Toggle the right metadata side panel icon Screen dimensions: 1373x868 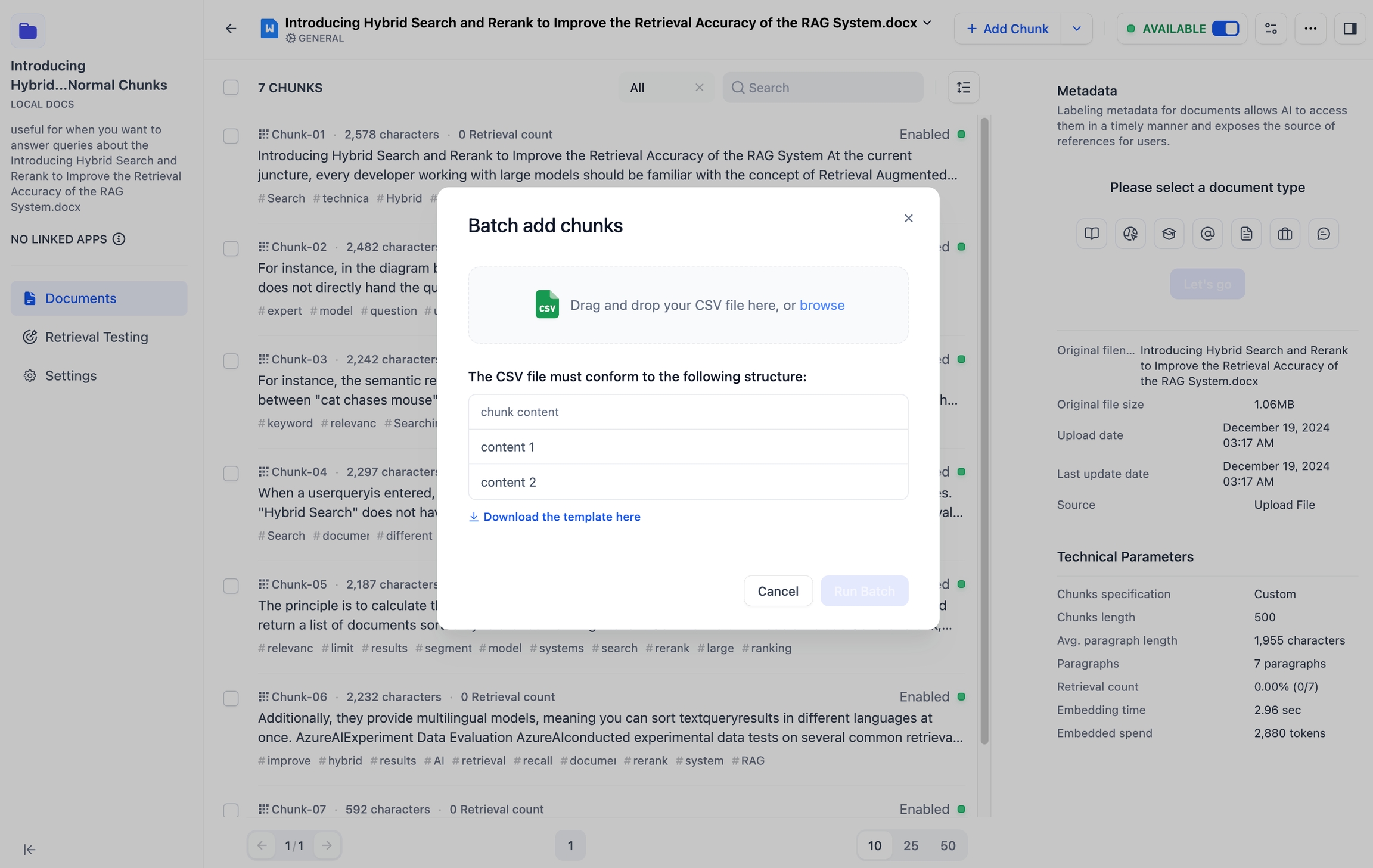(x=1350, y=29)
